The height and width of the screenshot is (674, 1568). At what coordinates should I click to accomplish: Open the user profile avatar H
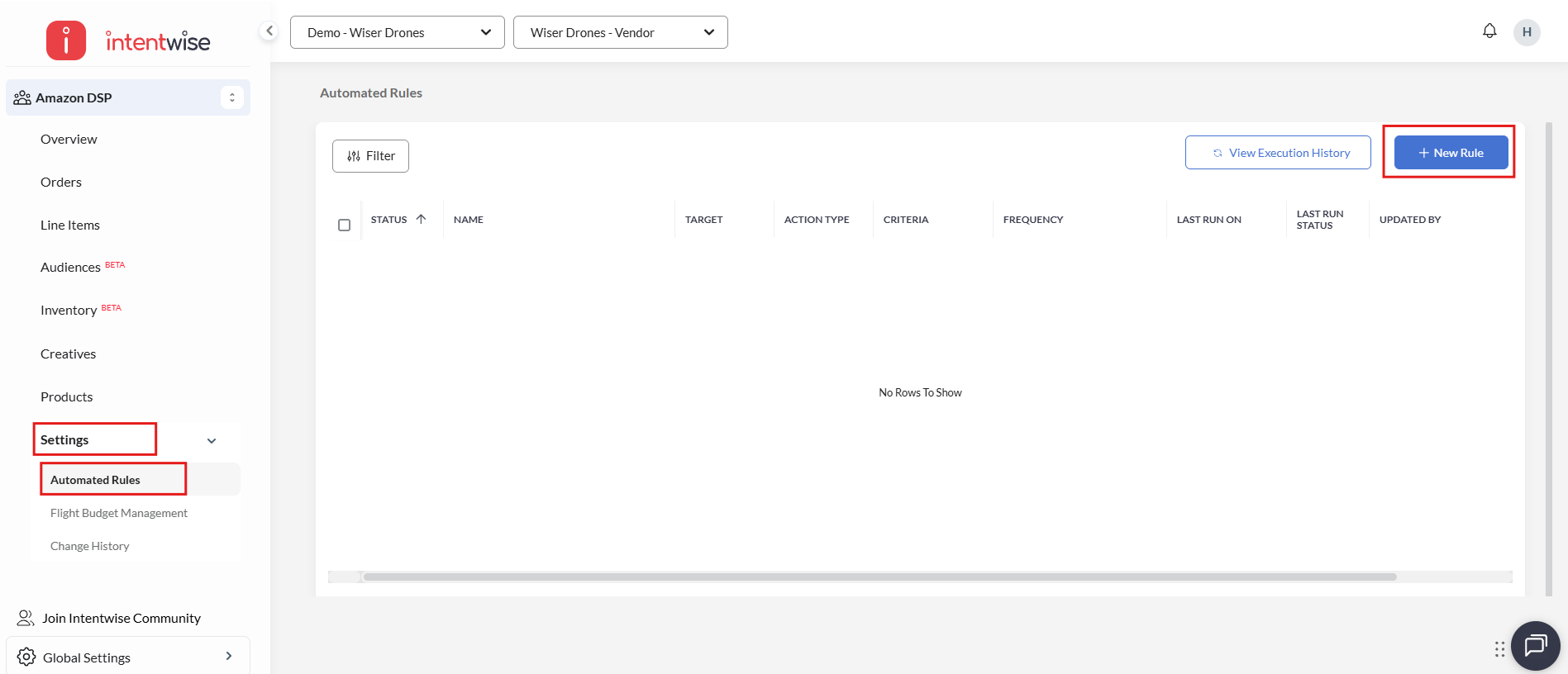coord(1526,32)
